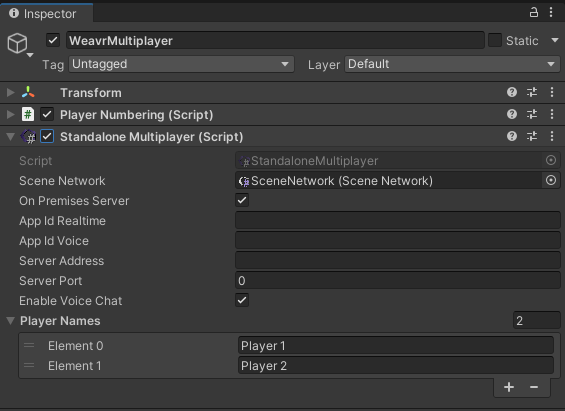Open the Static flags dropdown arrow
The image size is (565, 411).
[x=555, y=40]
